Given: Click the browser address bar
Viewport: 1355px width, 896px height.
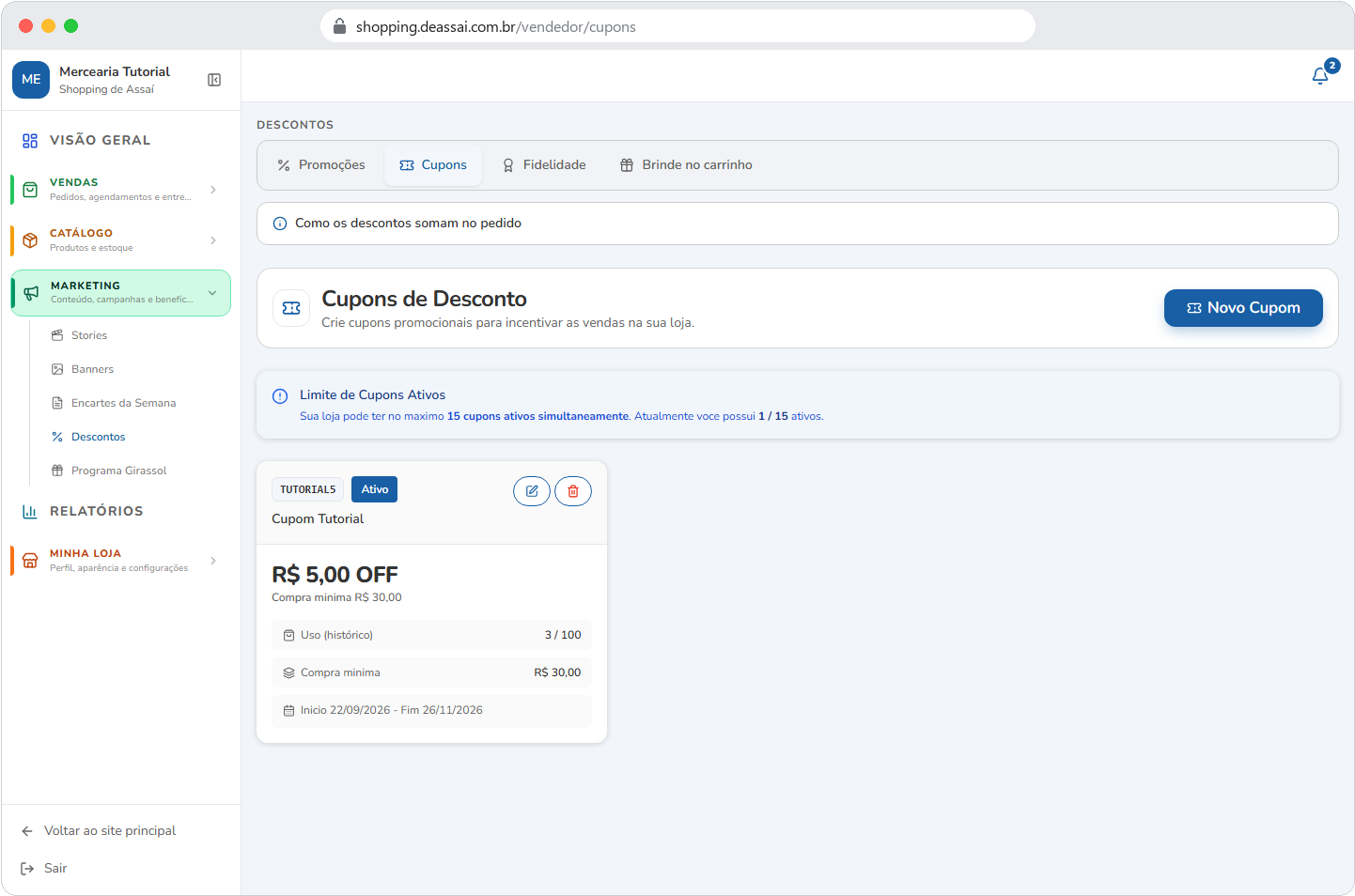Looking at the screenshot, I should 677,26.
